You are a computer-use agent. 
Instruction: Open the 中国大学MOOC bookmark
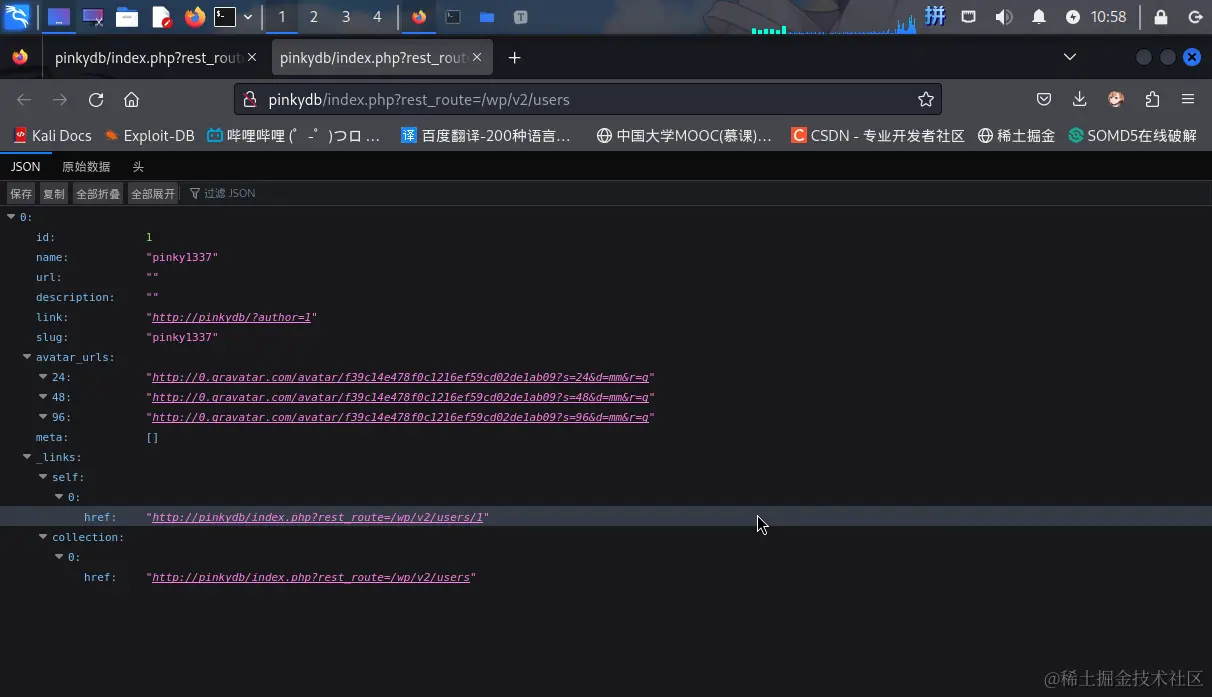[x=684, y=135]
